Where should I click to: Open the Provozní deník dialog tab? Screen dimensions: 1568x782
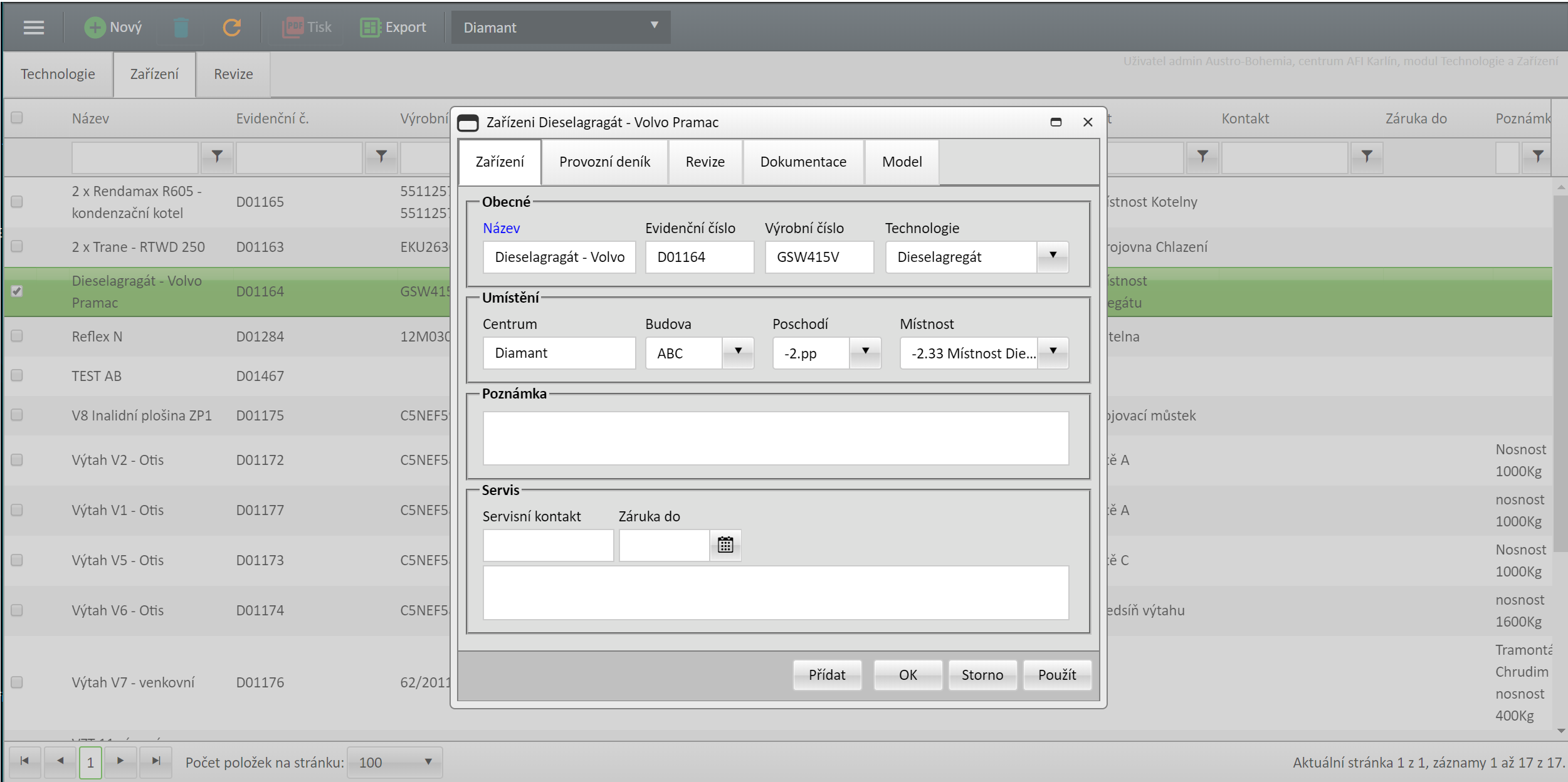pos(604,162)
